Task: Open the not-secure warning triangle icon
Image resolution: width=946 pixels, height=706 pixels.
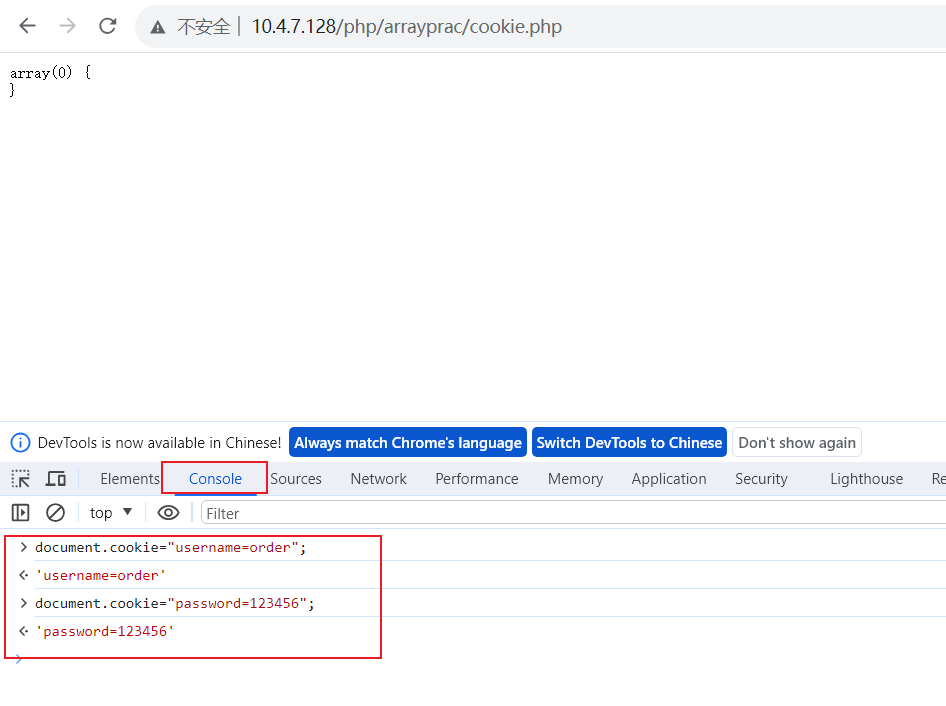Action: 157,27
